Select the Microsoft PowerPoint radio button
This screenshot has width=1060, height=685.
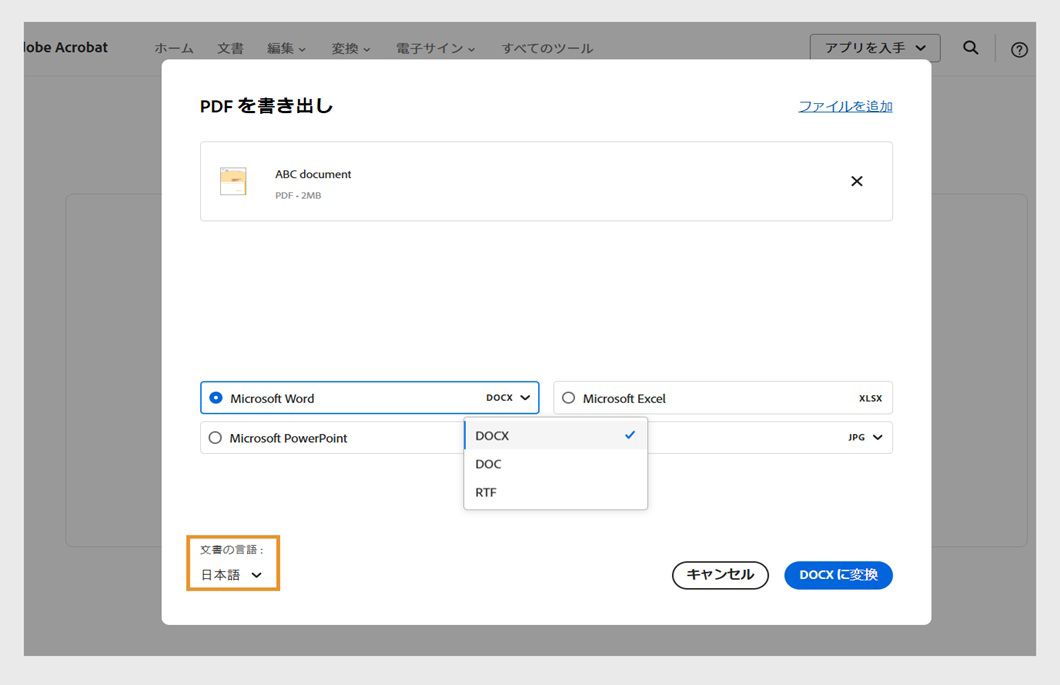pos(216,437)
